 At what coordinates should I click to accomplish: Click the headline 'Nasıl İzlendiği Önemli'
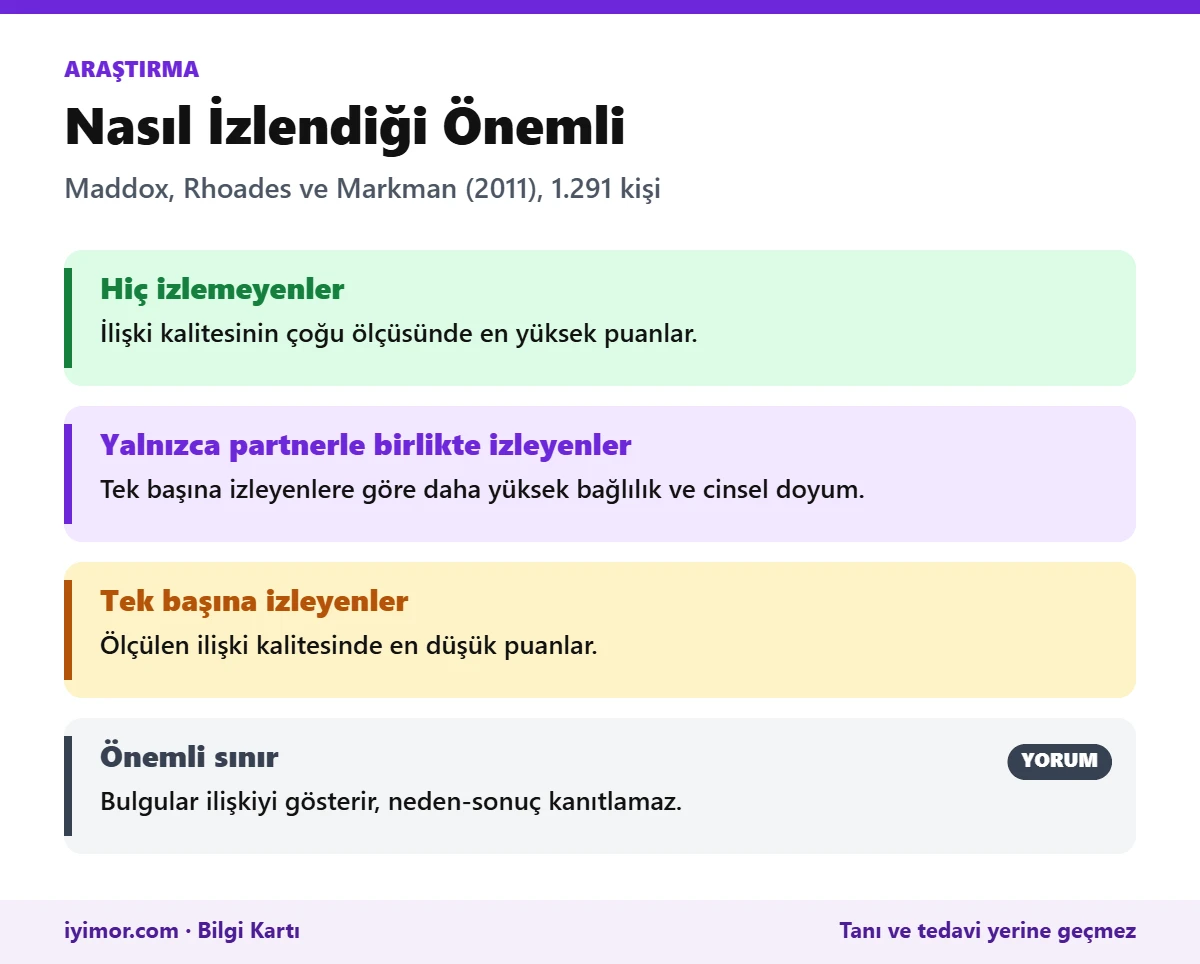pyautogui.click(x=345, y=127)
